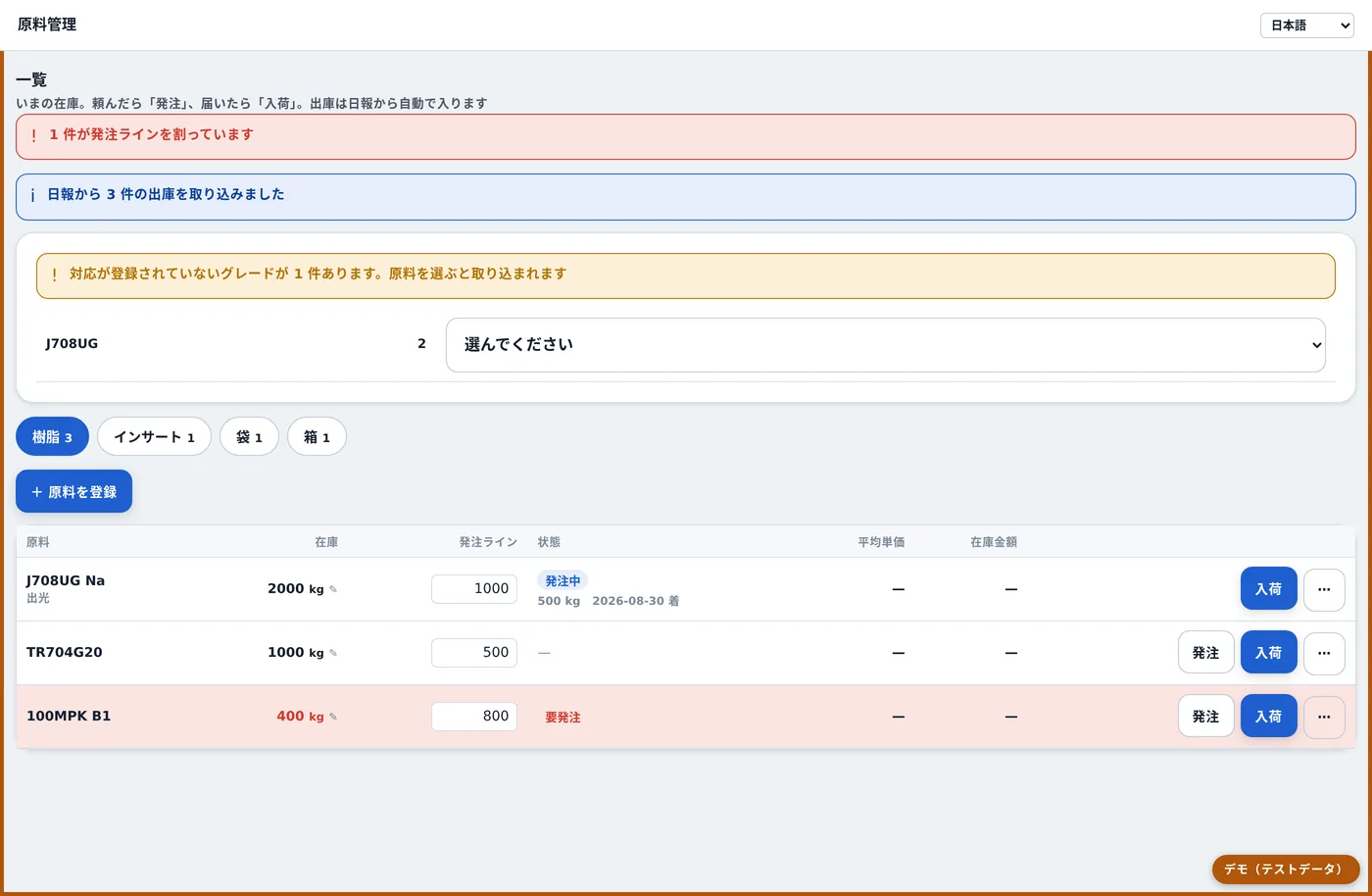Click the 原料管理 page title

pos(47,25)
